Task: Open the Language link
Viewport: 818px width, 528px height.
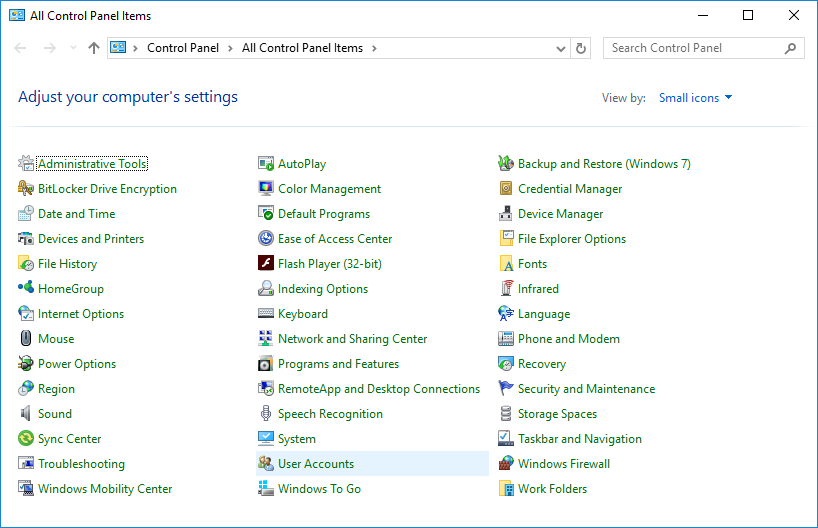Action: coord(544,314)
